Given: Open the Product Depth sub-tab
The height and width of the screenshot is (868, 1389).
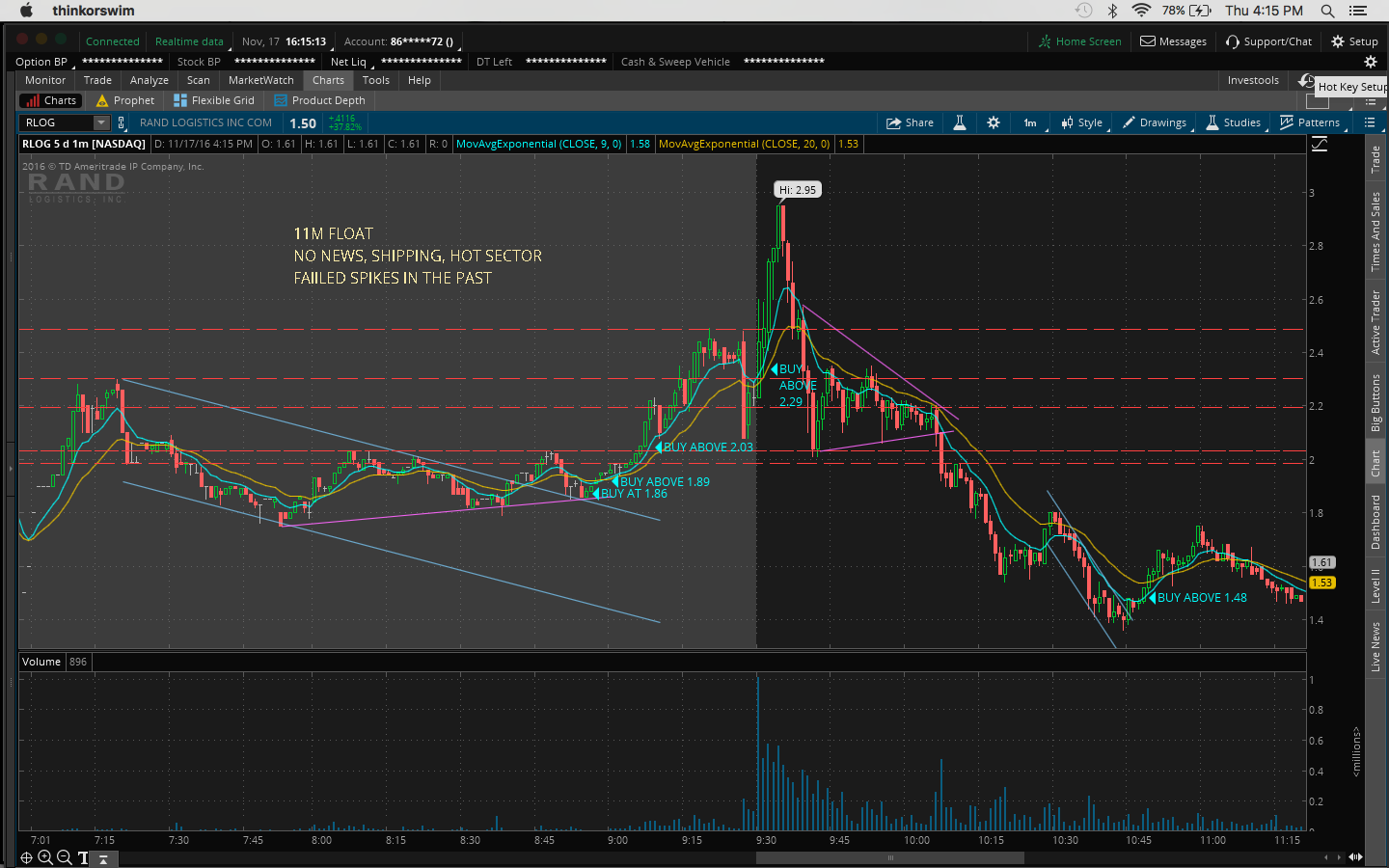Looking at the screenshot, I should point(320,100).
